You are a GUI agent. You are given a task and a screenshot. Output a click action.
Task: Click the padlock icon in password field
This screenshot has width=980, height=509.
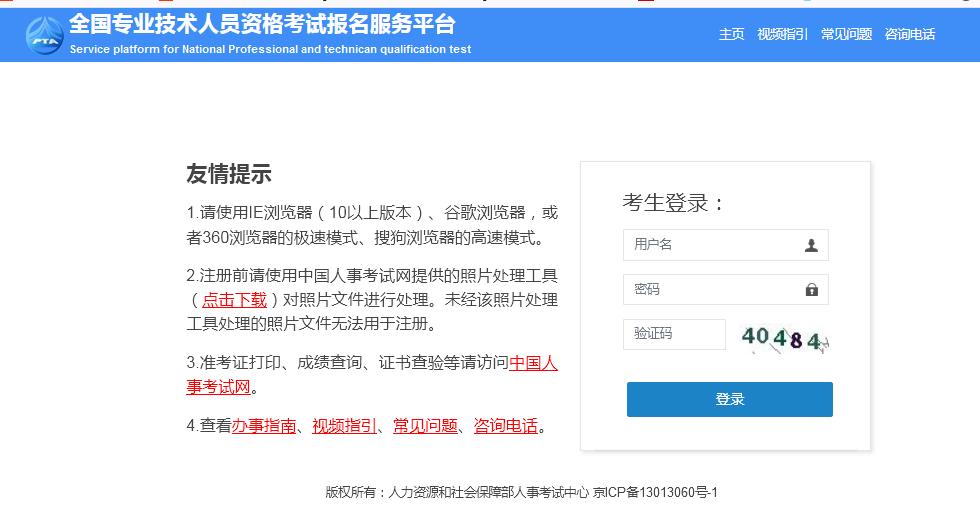(x=811, y=290)
